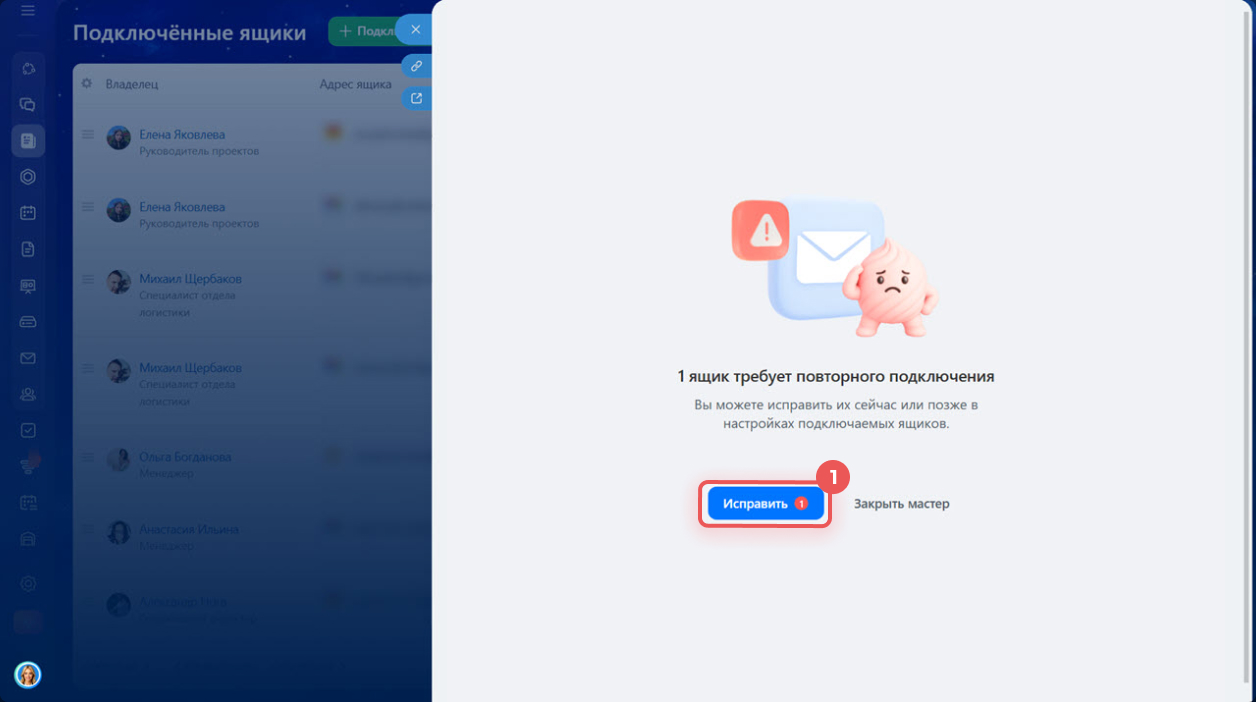Image resolution: width=1256 pixels, height=702 pixels.
Task: Click the user avatar at sidebar bottom
Action: click(28, 675)
